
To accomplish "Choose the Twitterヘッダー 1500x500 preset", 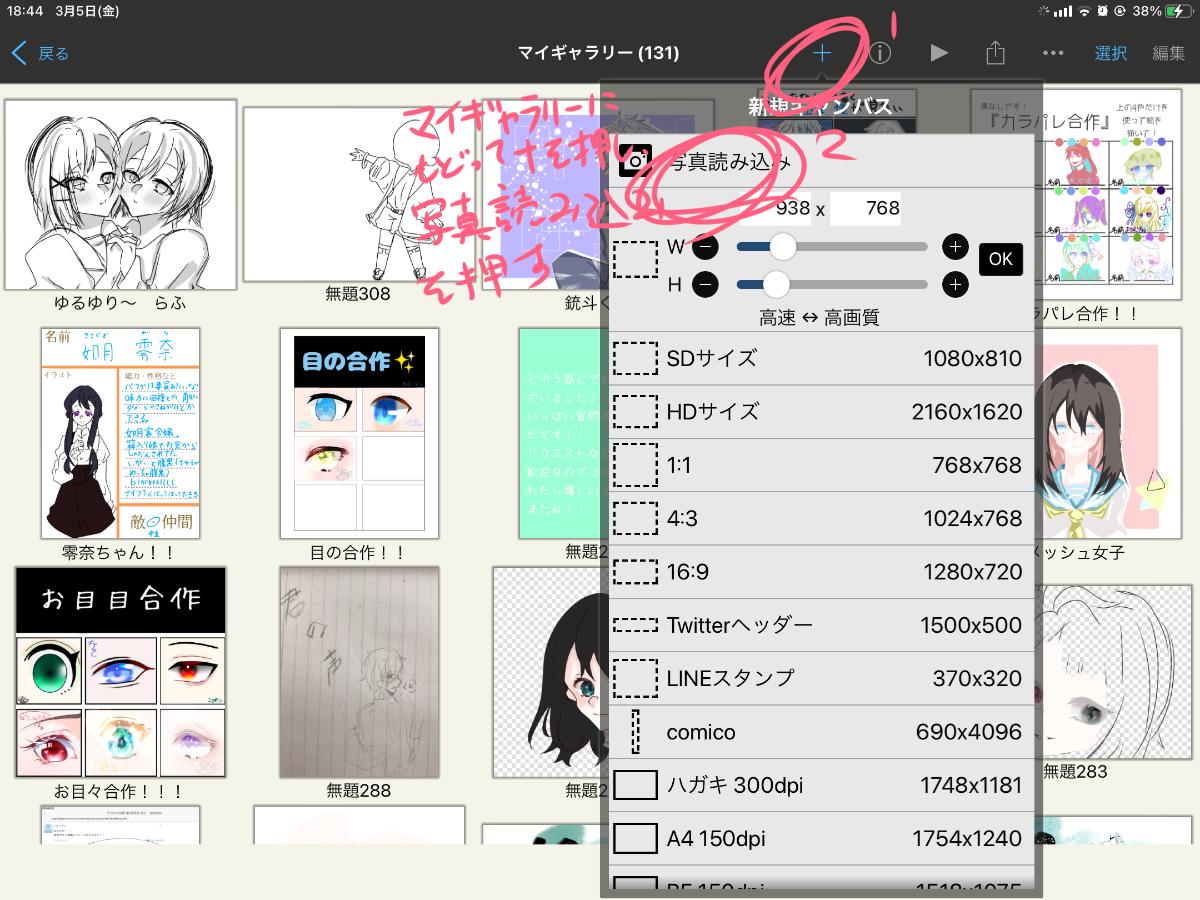I will point(820,625).
